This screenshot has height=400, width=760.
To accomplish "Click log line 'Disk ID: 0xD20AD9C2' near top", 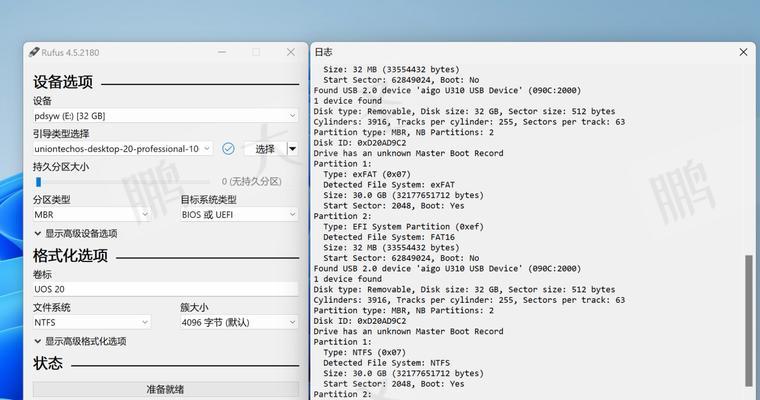I will 360,143.
